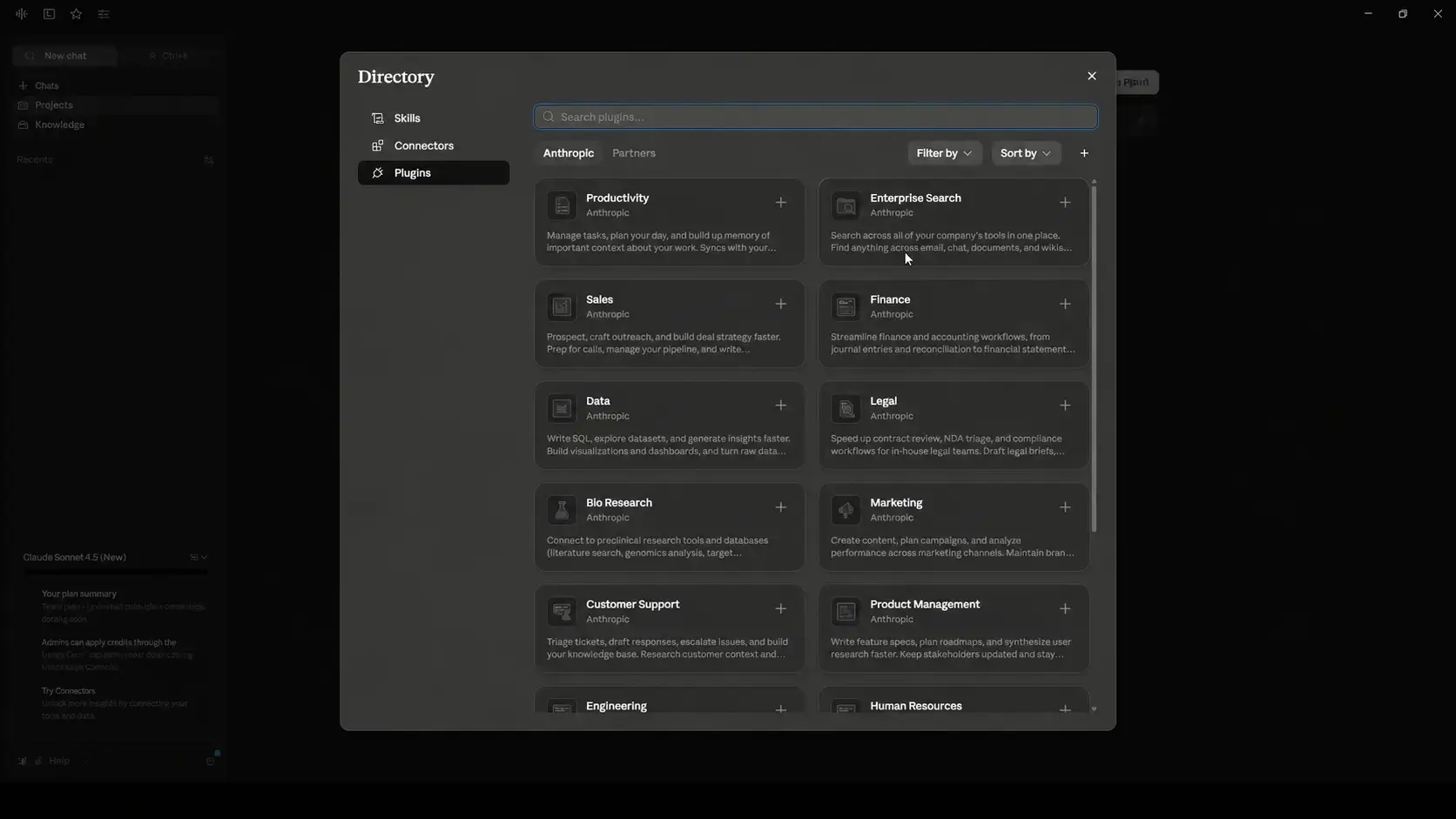Add the Customer Support plugin
The height and width of the screenshot is (819, 1456).
780,609
